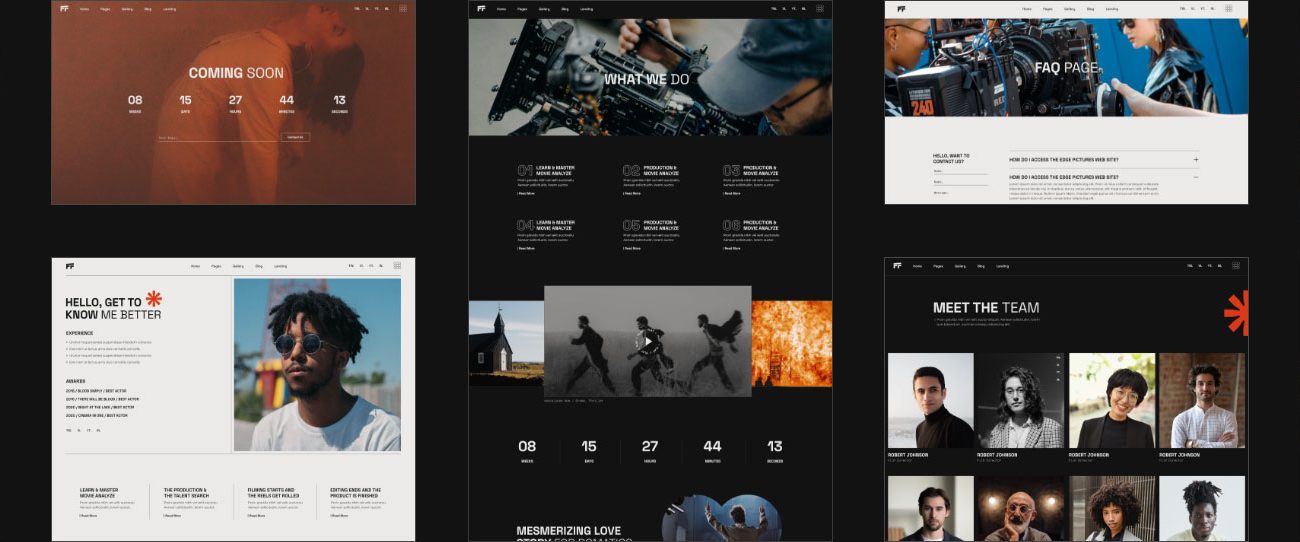This screenshot has width=1300, height=542.
Task: Collapse second FAQ question with minus icon
Action: [1195, 176]
